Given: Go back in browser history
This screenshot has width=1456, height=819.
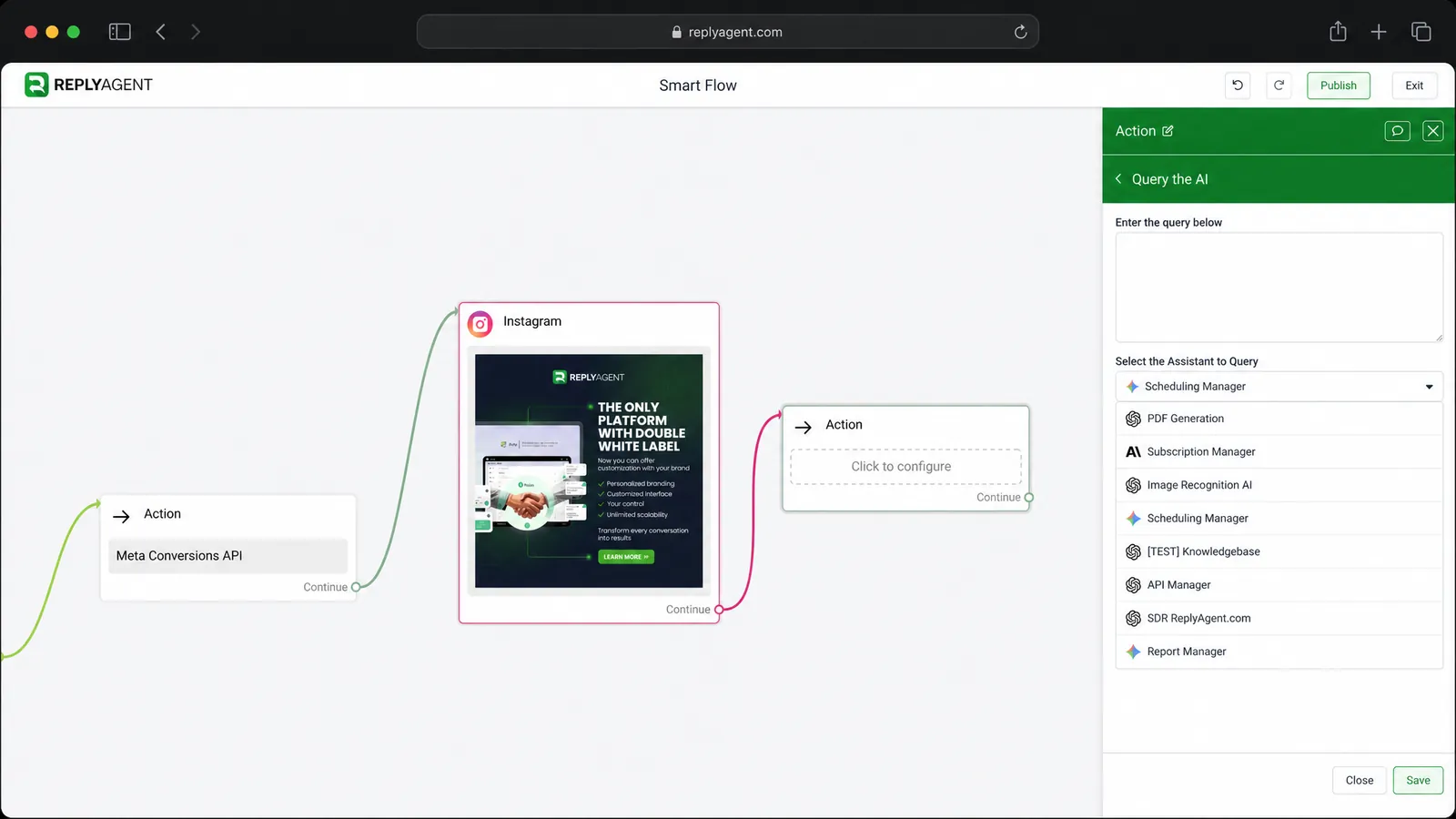Looking at the screenshot, I should coord(161,32).
